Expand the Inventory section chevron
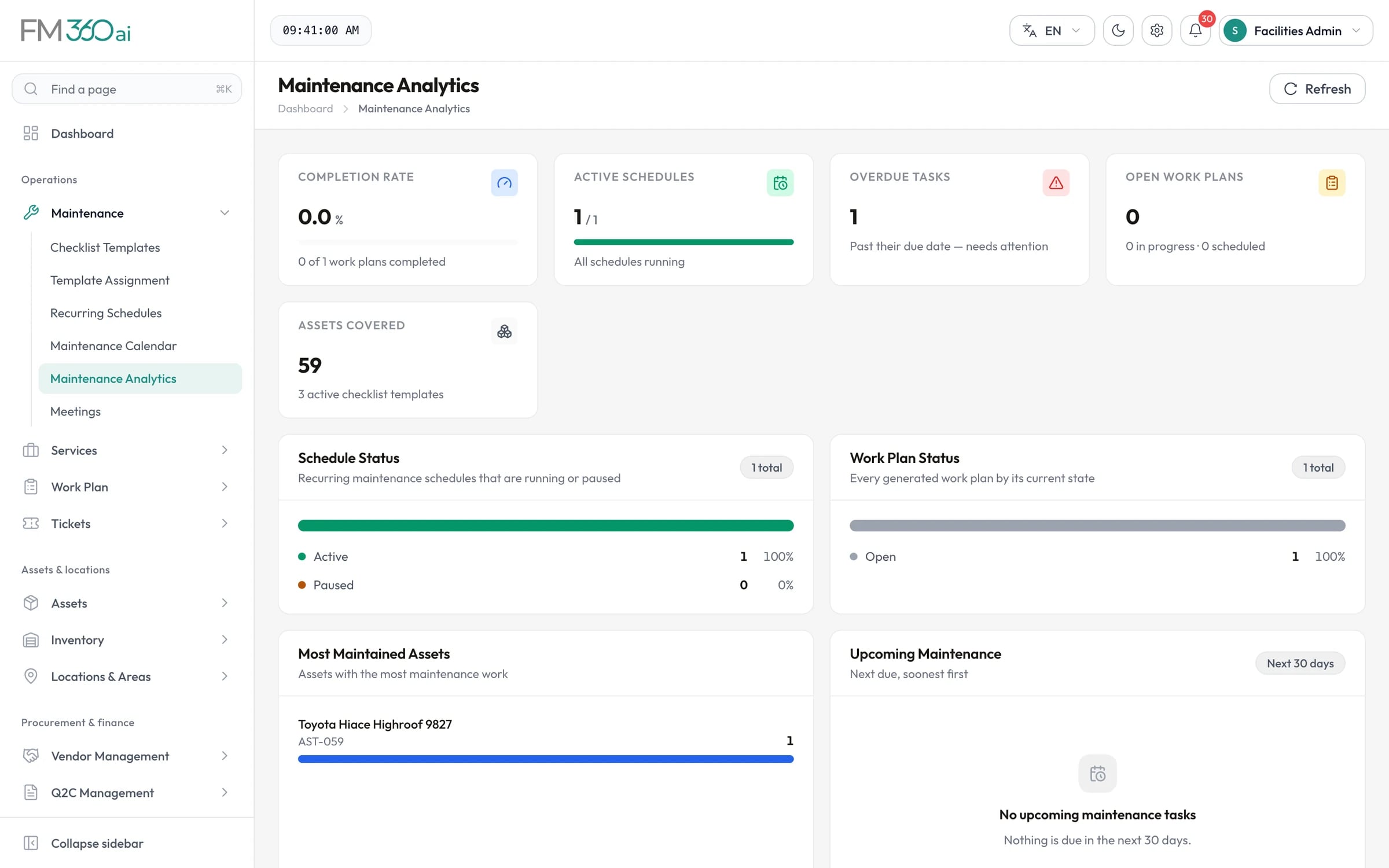 [225, 640]
